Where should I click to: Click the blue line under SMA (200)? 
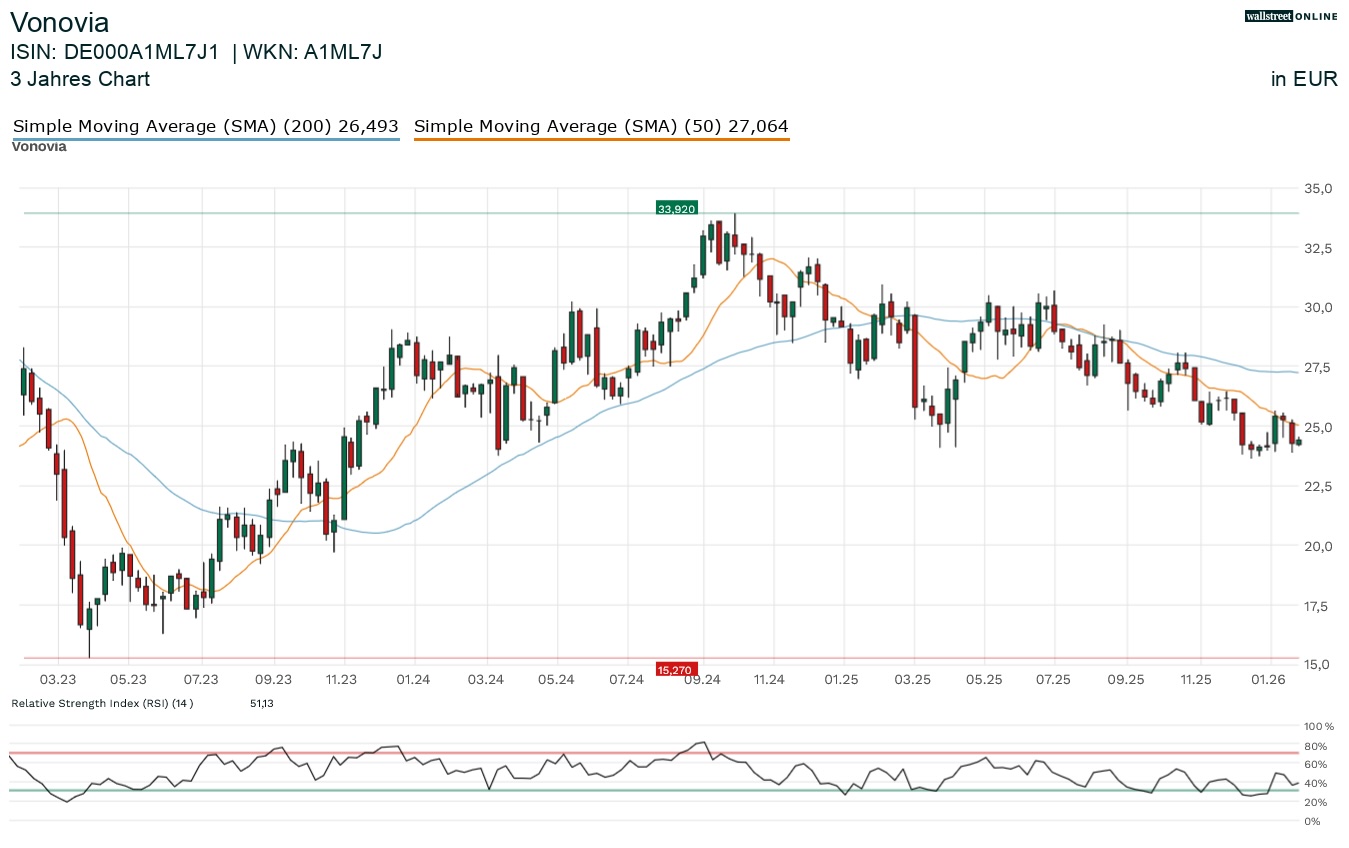point(205,139)
